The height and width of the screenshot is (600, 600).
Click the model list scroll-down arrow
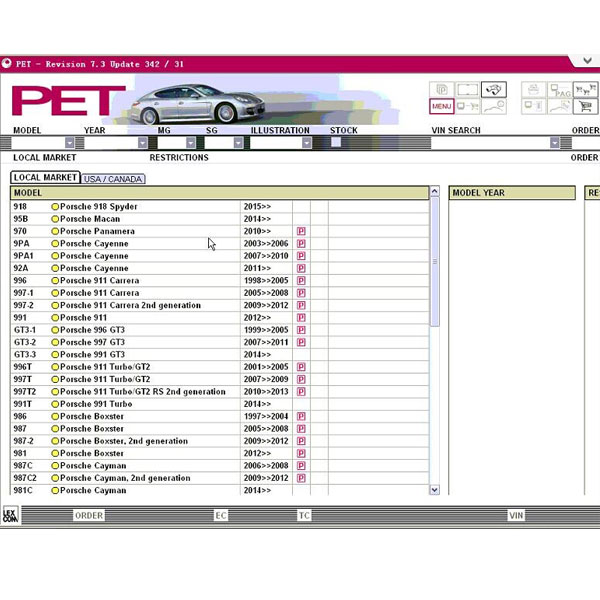pos(434,490)
